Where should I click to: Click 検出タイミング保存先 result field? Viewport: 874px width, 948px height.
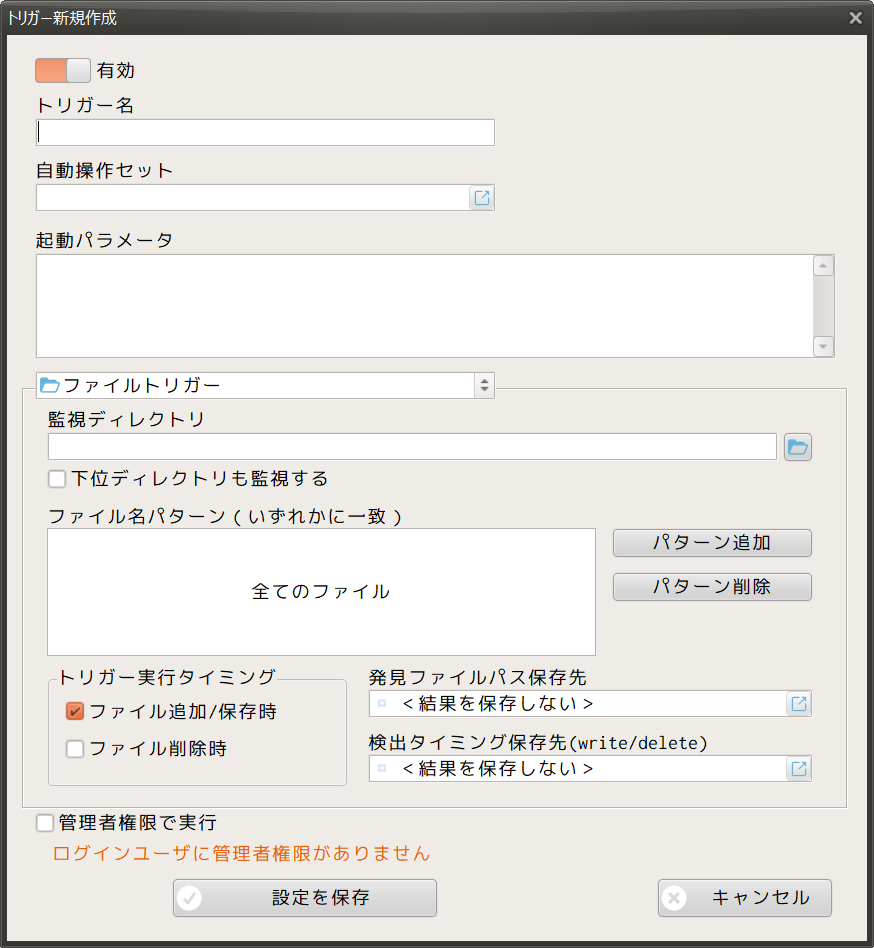pos(578,769)
